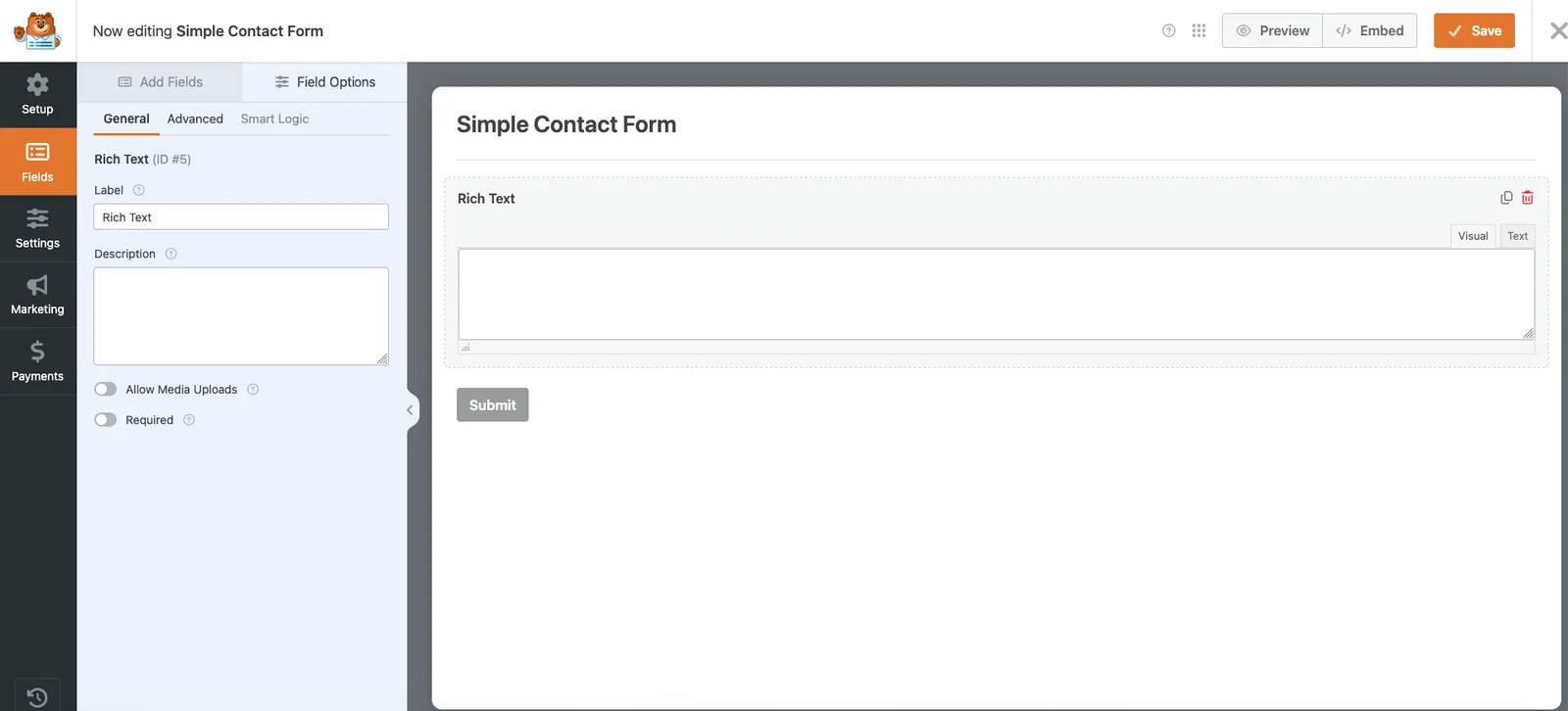Collapse the field options sidebar
The height and width of the screenshot is (711, 1568).
pos(410,410)
